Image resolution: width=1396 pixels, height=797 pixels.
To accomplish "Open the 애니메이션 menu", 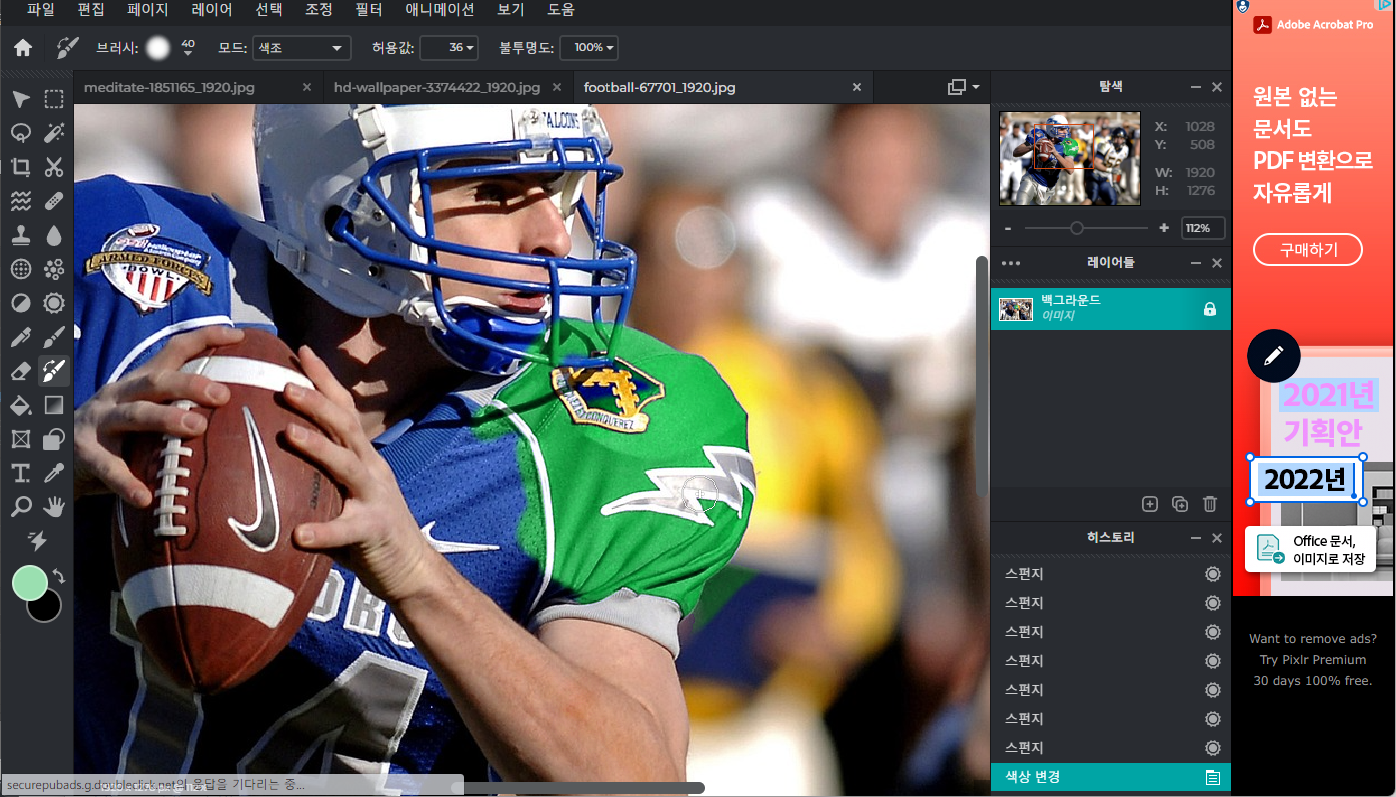I will point(440,10).
